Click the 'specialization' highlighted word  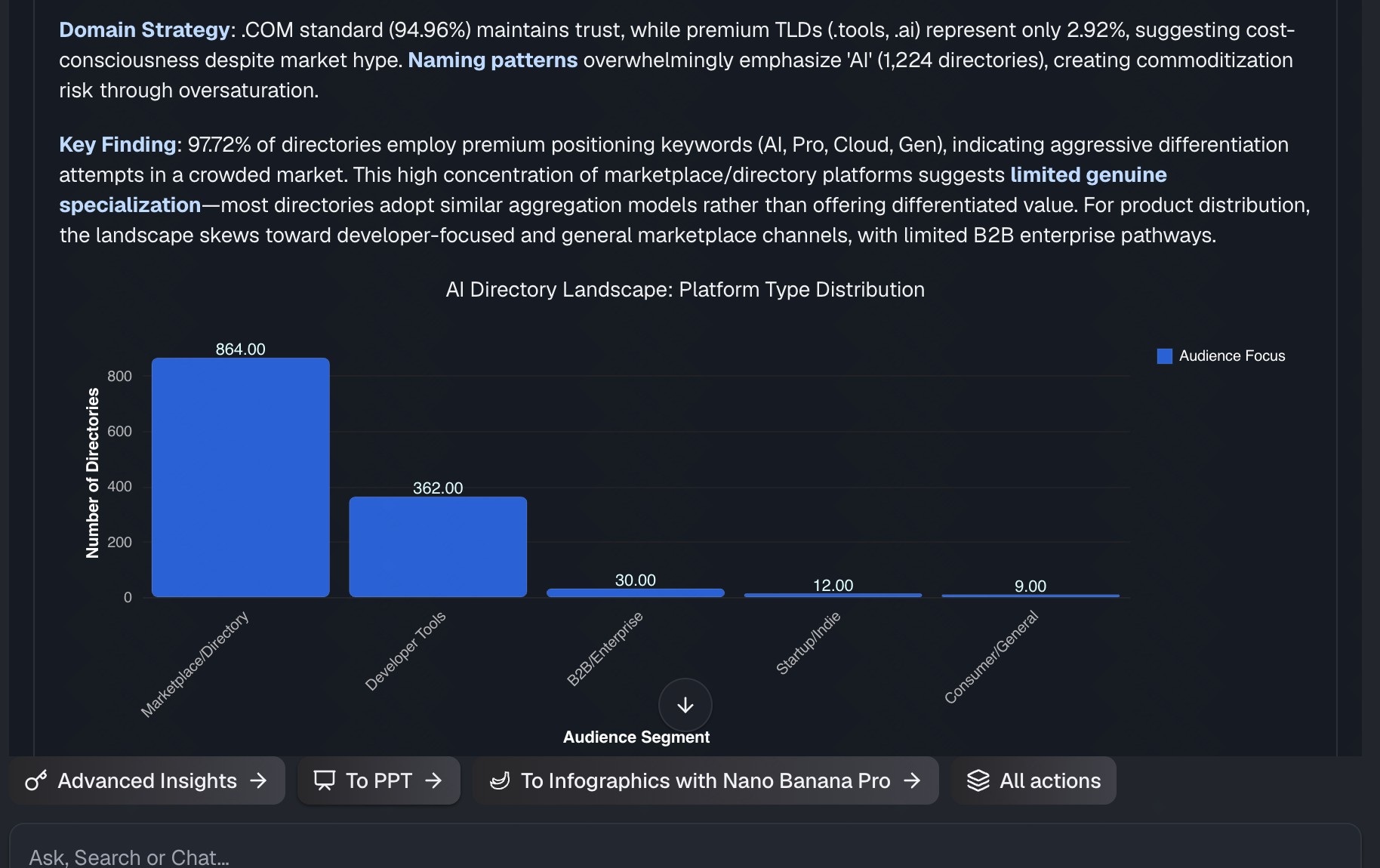(x=130, y=205)
